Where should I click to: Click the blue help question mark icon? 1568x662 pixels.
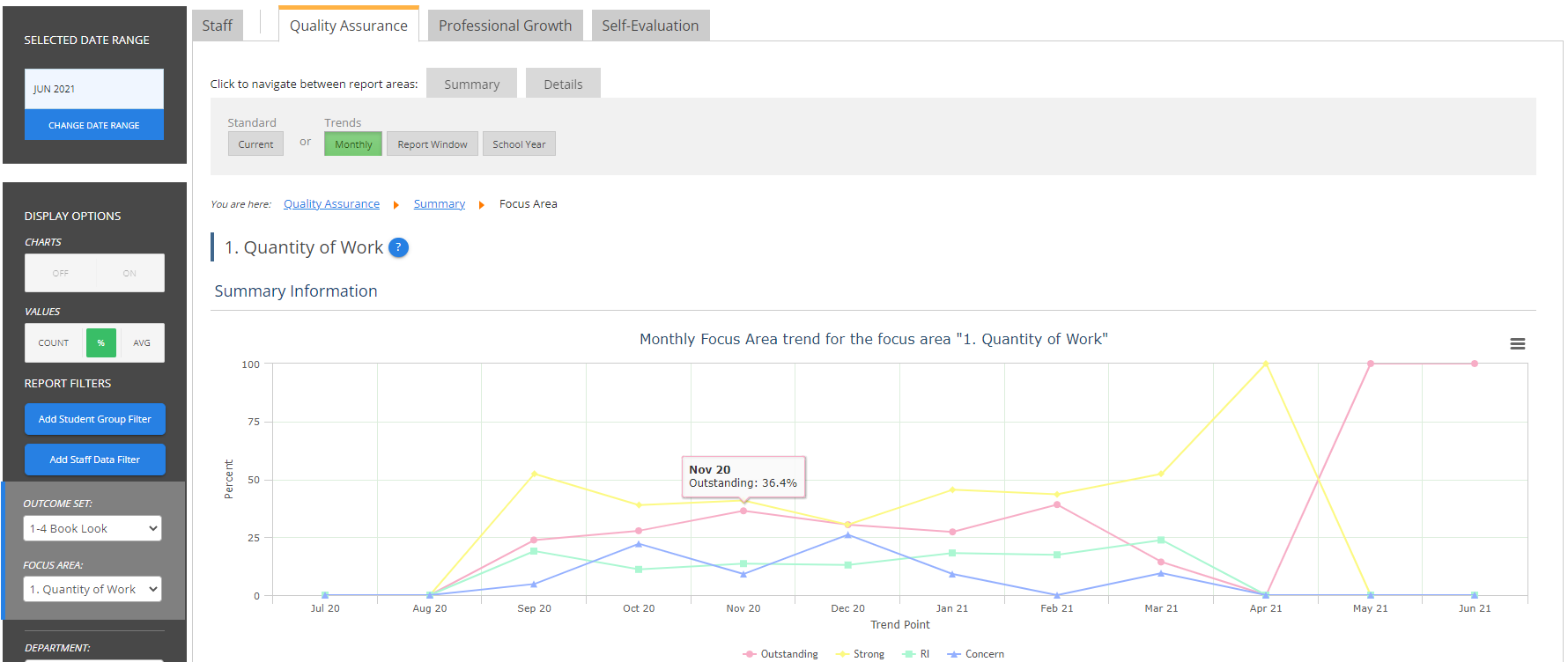[x=398, y=248]
